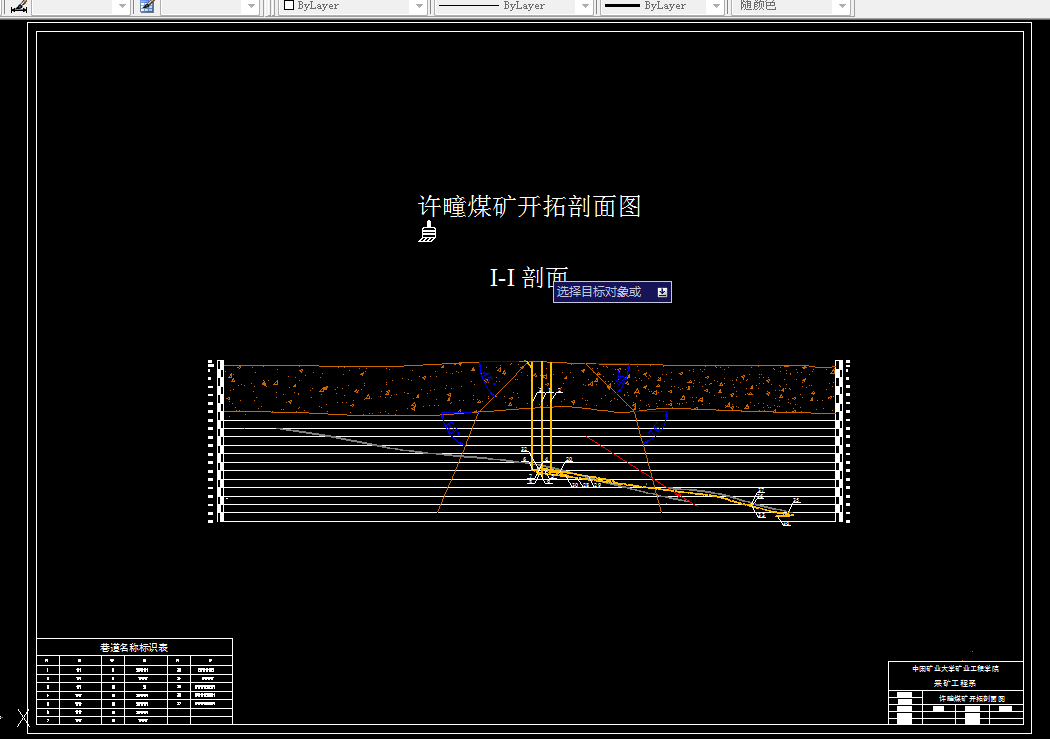Open the 随颜色 plot style dropdown
Screen dimensions: 1050x739
pos(842,7)
